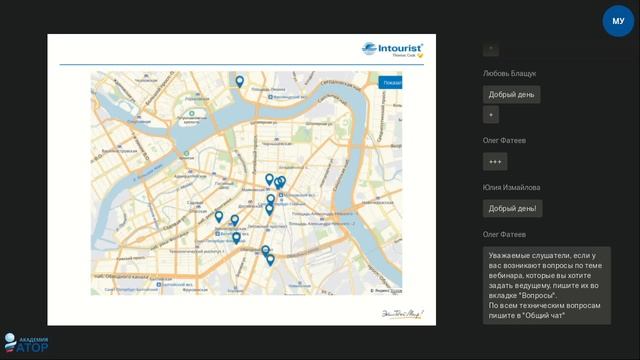640x360 pixels.
Task: Click the Yandex copyright link on map
Action: (387, 291)
